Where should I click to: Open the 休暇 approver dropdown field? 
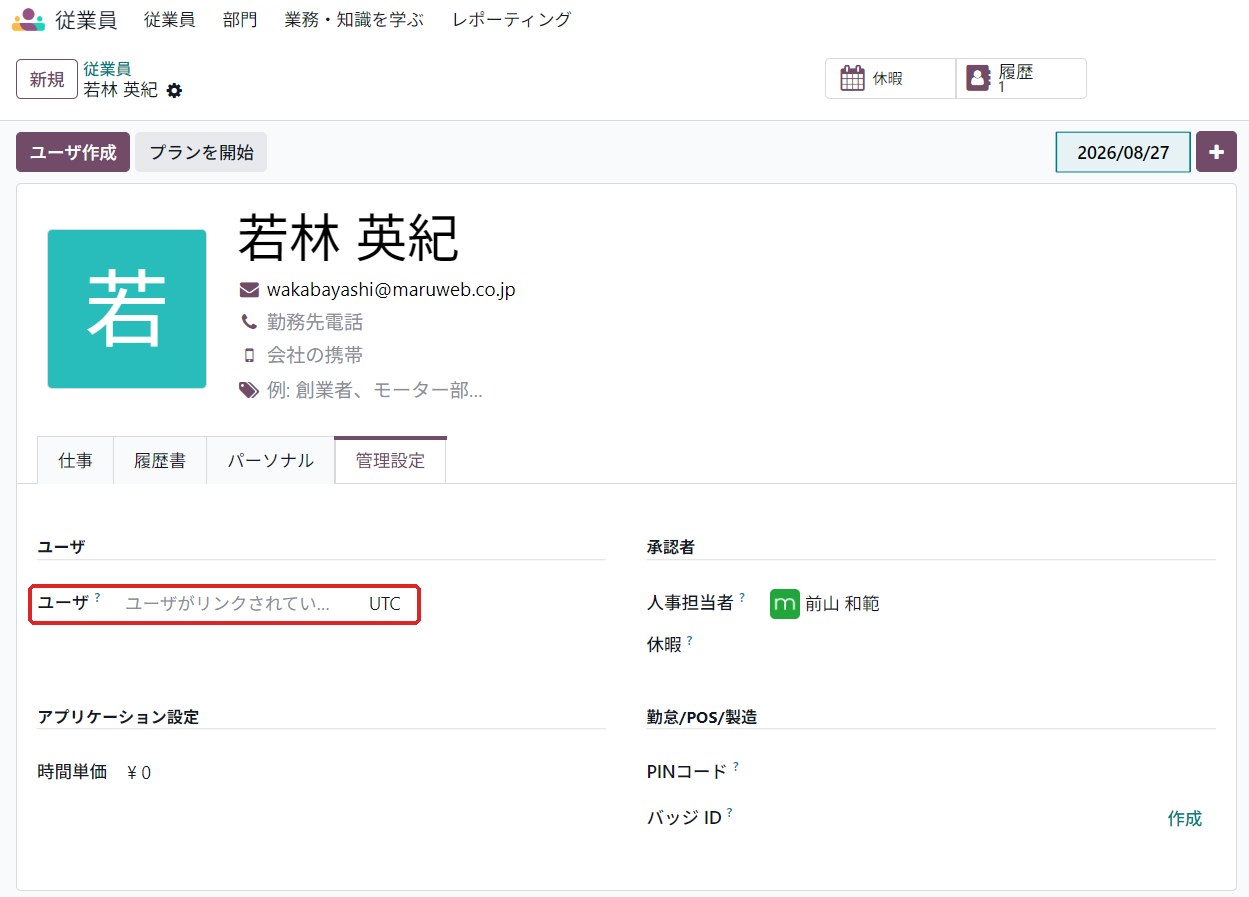(990, 645)
